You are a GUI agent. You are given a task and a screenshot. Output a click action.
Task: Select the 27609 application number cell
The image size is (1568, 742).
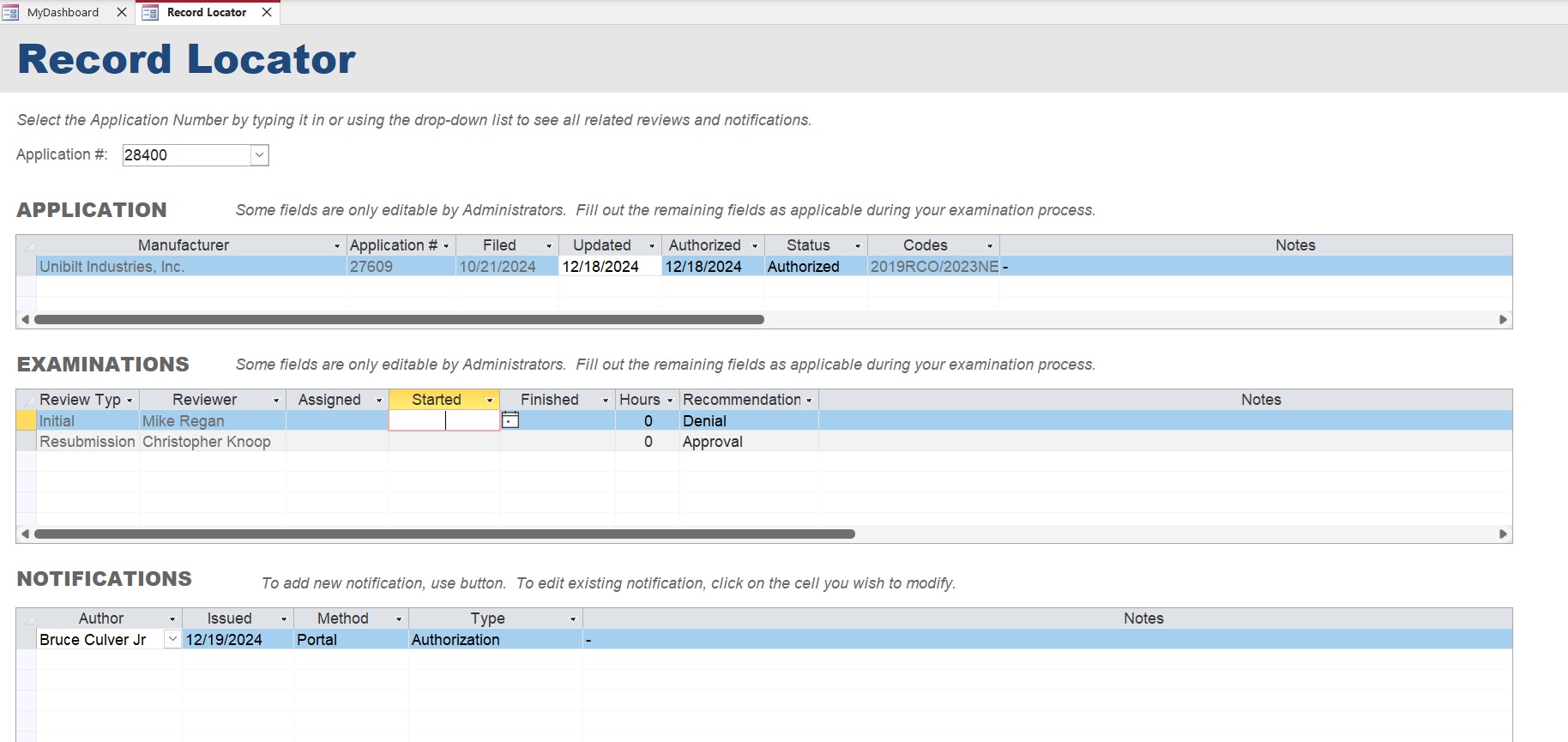[401, 267]
